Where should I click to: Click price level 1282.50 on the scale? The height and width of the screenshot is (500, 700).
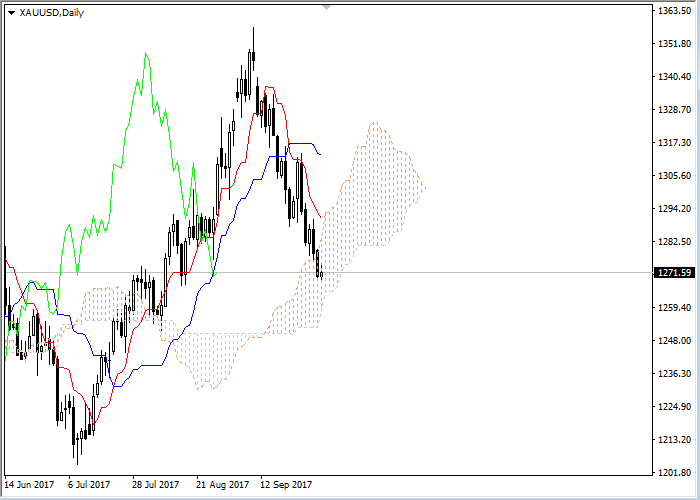coord(675,242)
